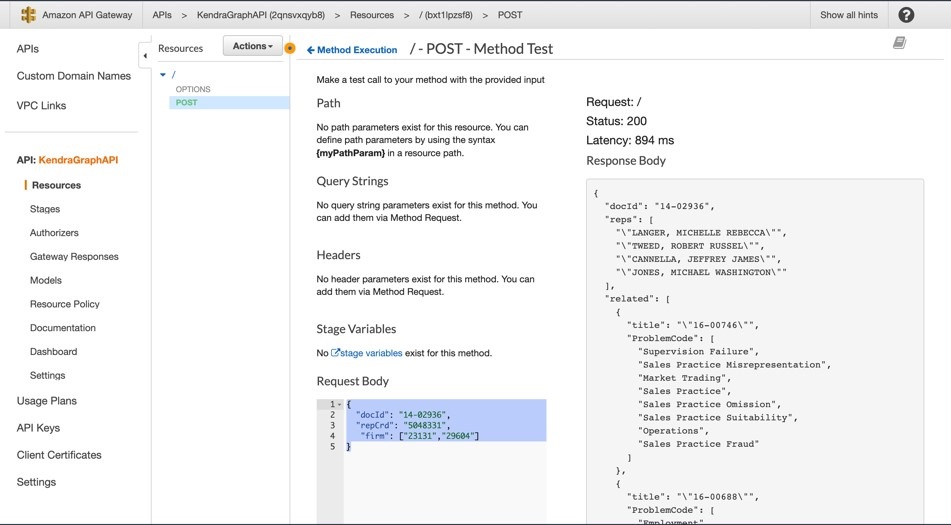The height and width of the screenshot is (525, 951).
Task: Click the POST breadcrumb
Action: 510,15
